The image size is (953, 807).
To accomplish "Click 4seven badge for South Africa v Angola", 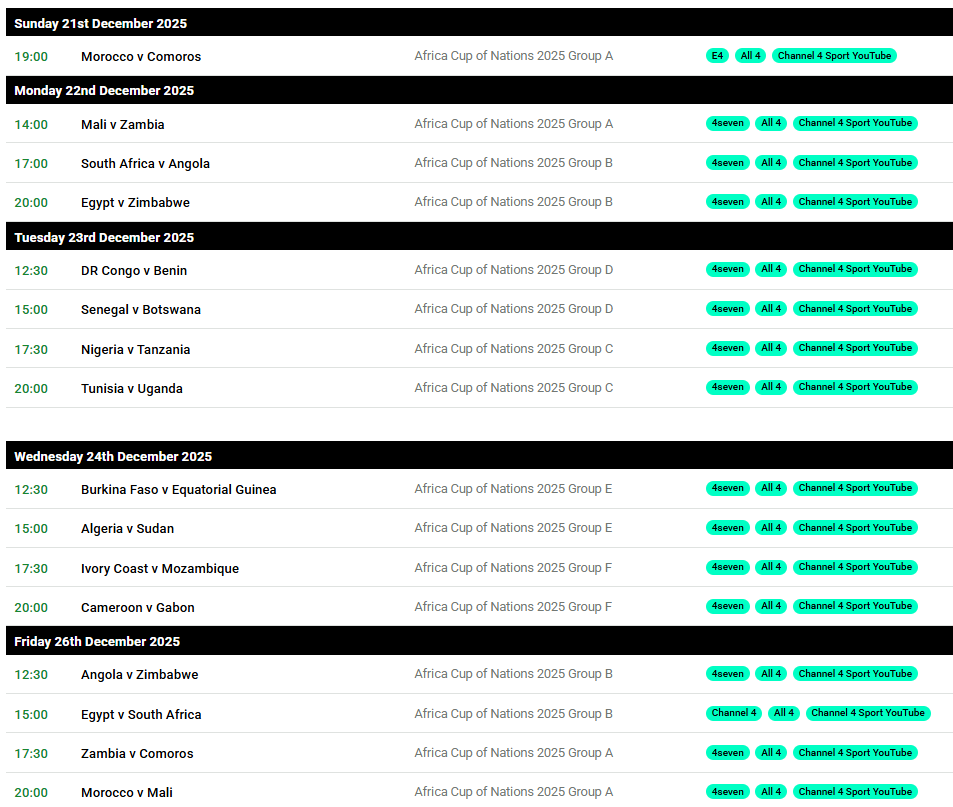I will point(728,163).
